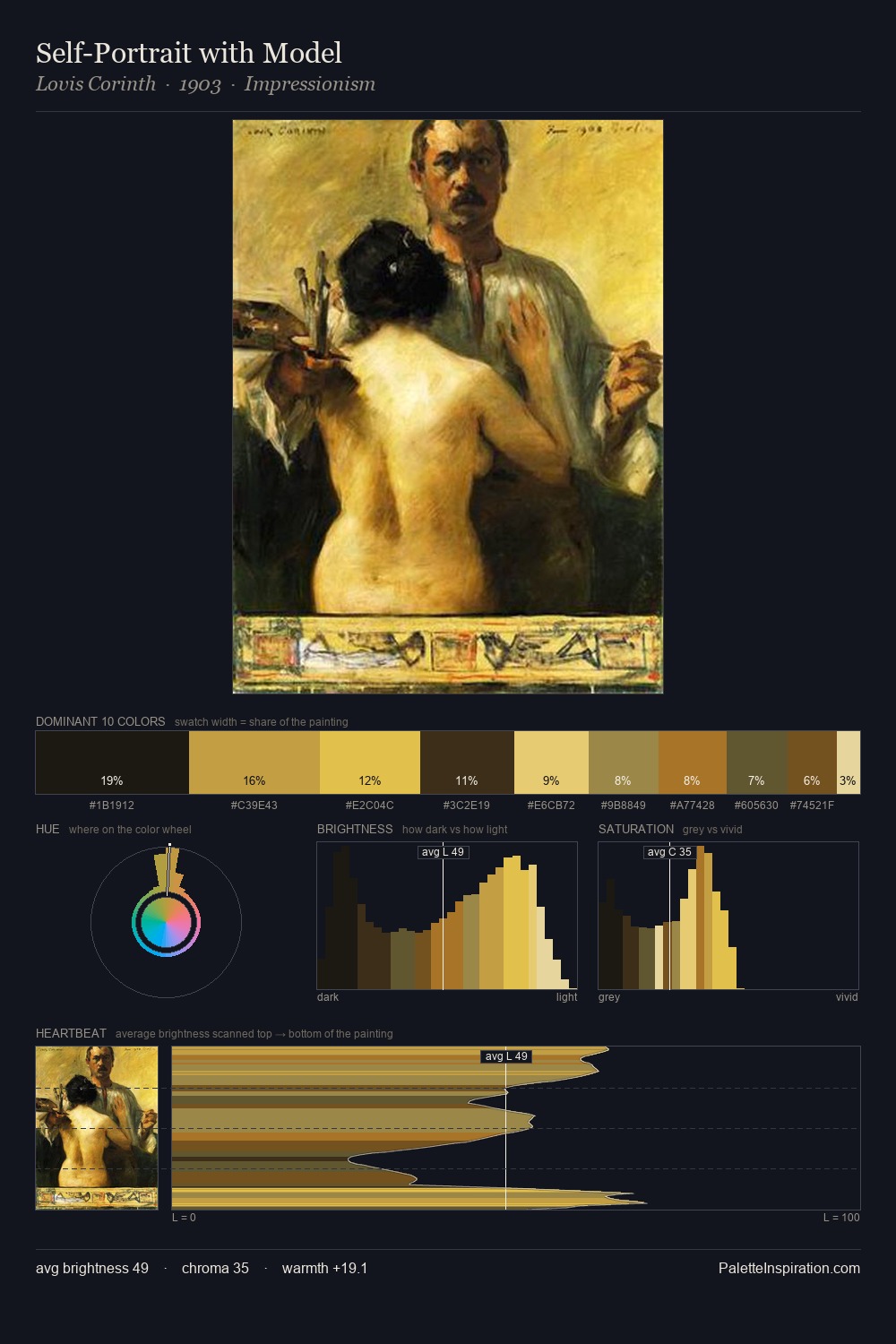Click hex code text "#E2C04C" below swatches
The height and width of the screenshot is (1344, 896).
pos(370,805)
